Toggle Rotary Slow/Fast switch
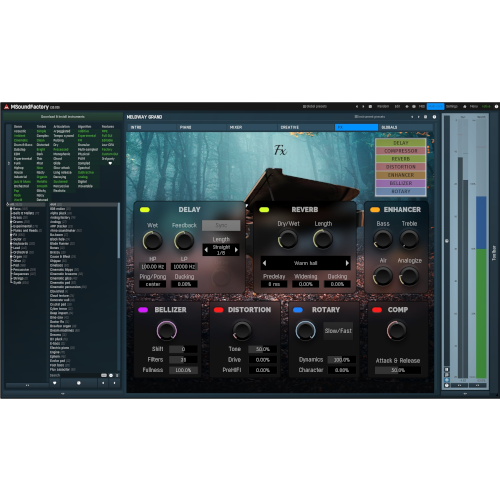The height and width of the screenshot is (500, 500). click(x=338, y=331)
